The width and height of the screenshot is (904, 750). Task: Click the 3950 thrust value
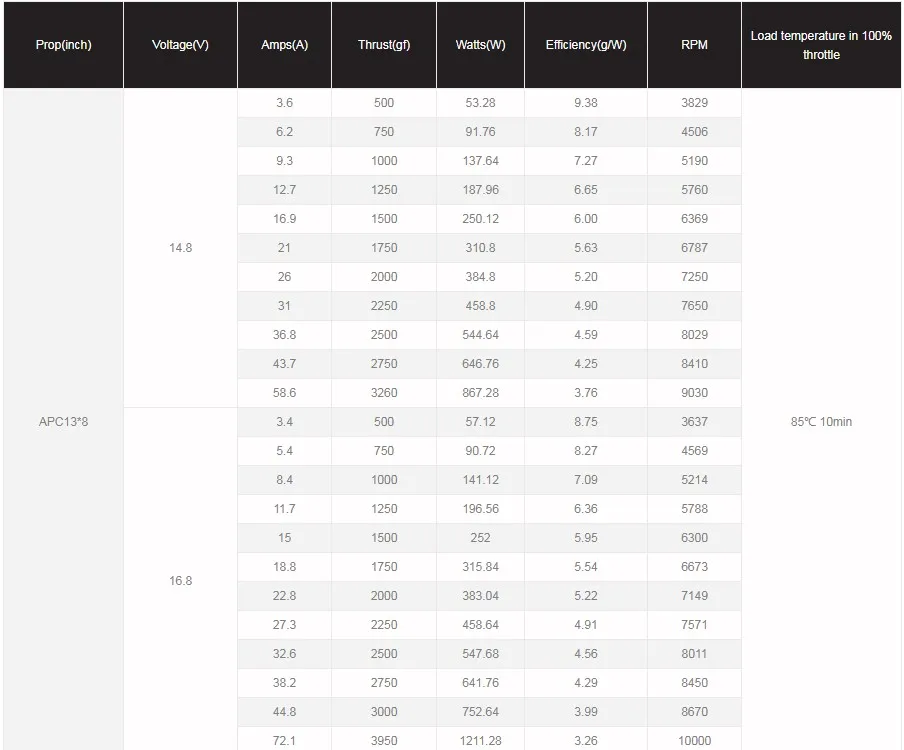pyautogui.click(x=384, y=740)
